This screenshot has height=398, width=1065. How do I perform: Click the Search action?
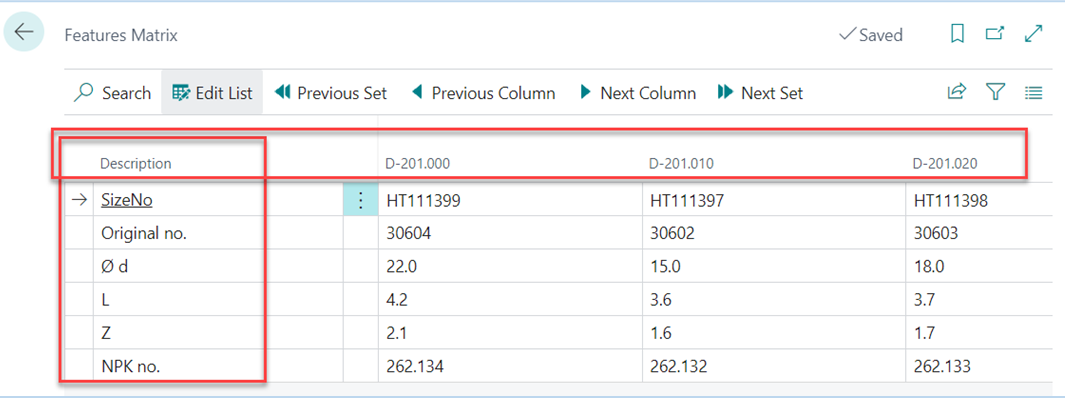(112, 92)
